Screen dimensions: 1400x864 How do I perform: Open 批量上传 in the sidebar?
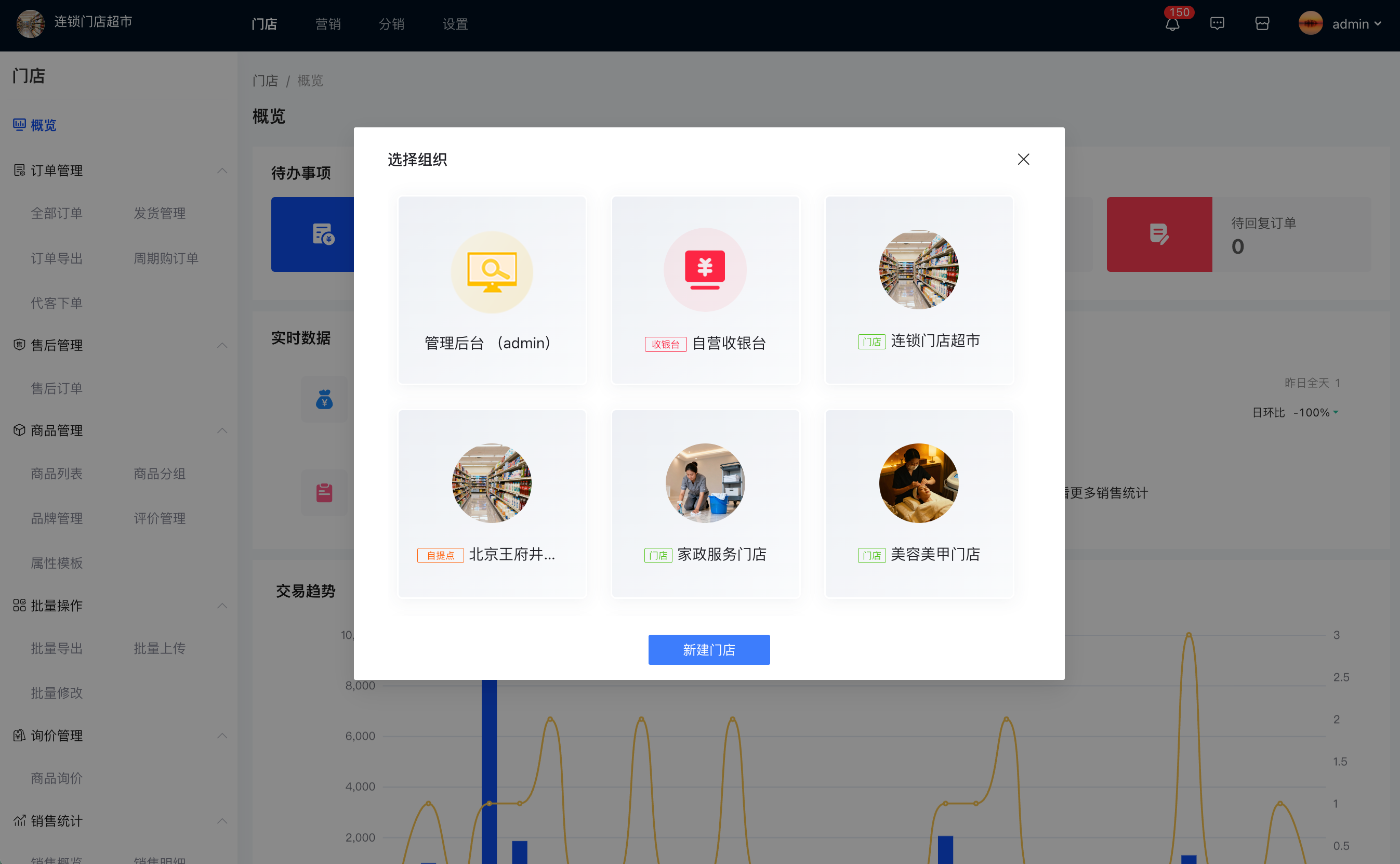point(160,649)
